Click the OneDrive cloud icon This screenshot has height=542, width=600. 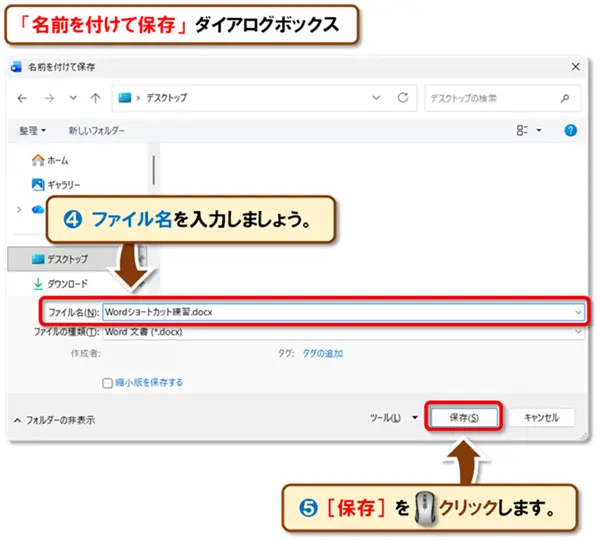38,209
